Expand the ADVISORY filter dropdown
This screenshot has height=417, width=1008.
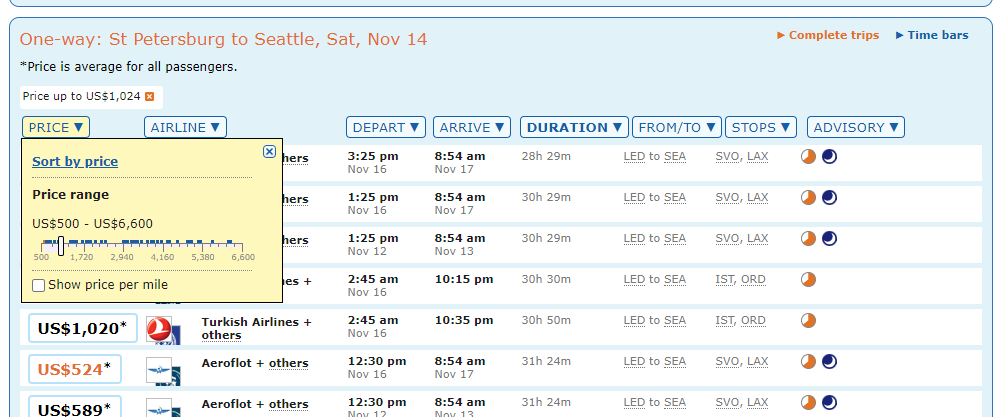coord(856,127)
